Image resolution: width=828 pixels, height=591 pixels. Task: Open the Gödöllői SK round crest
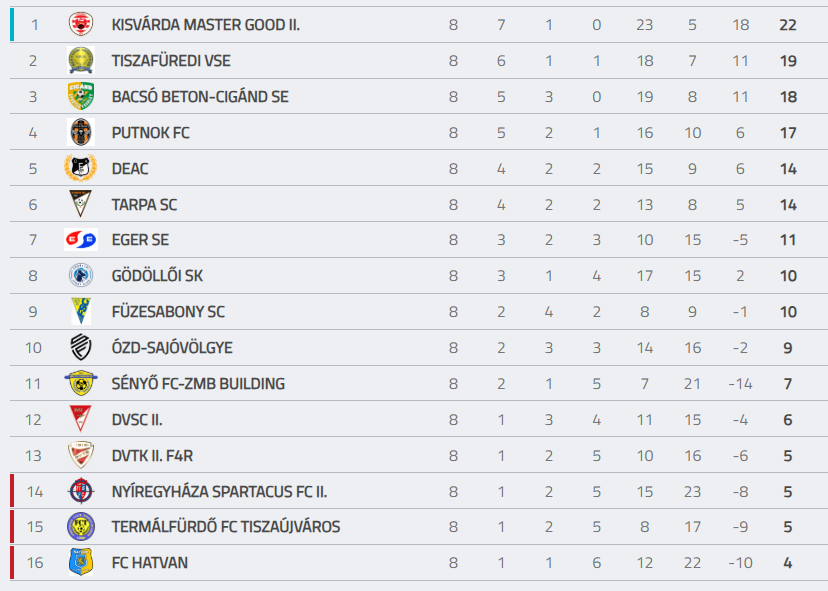pyautogui.click(x=81, y=276)
